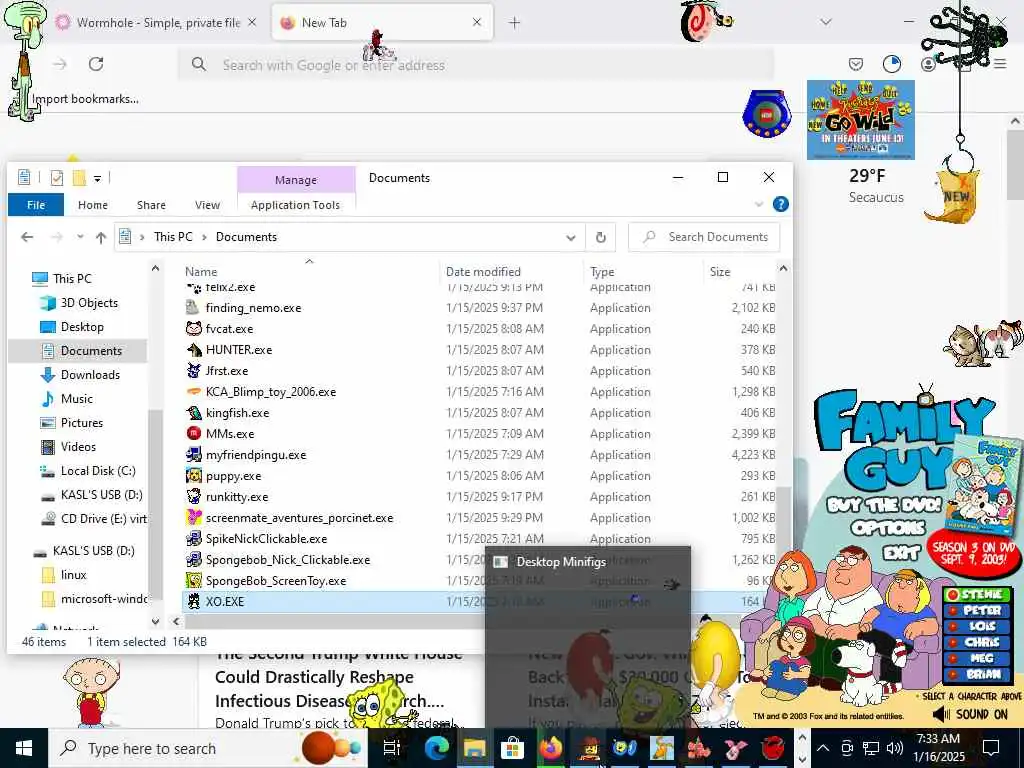Click Explorer Help question mark icon
The height and width of the screenshot is (768, 1024).
coord(780,204)
